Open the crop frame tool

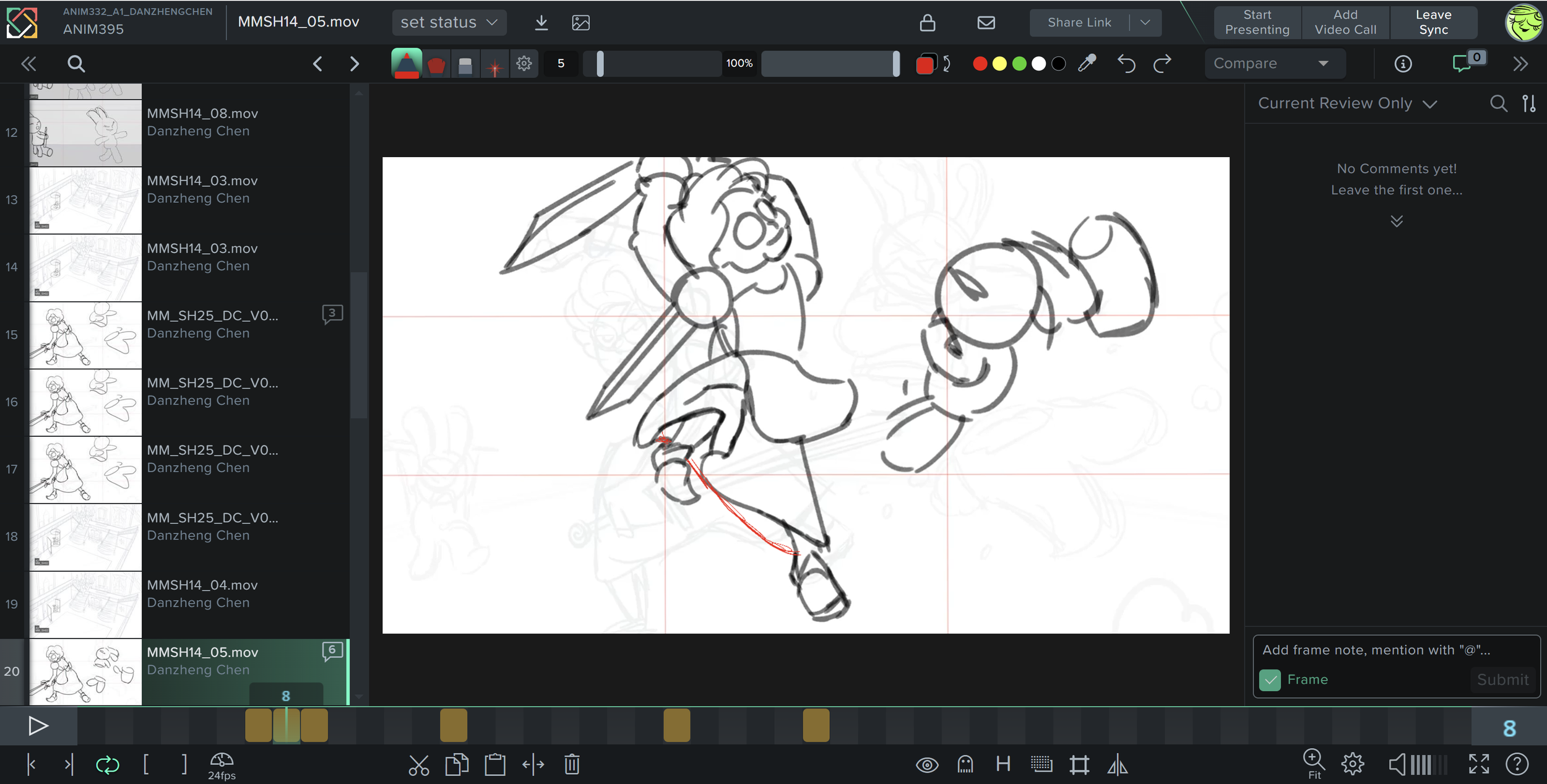(x=1079, y=765)
